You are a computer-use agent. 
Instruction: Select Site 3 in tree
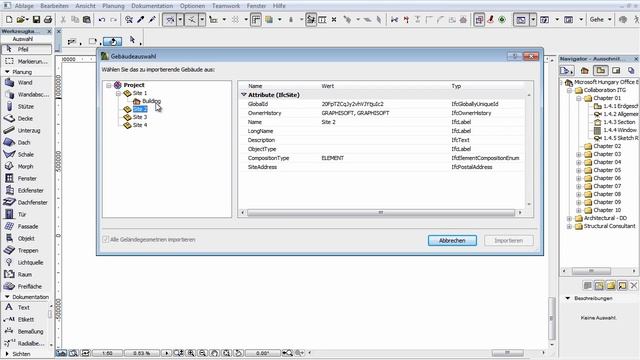pyautogui.click(x=140, y=117)
